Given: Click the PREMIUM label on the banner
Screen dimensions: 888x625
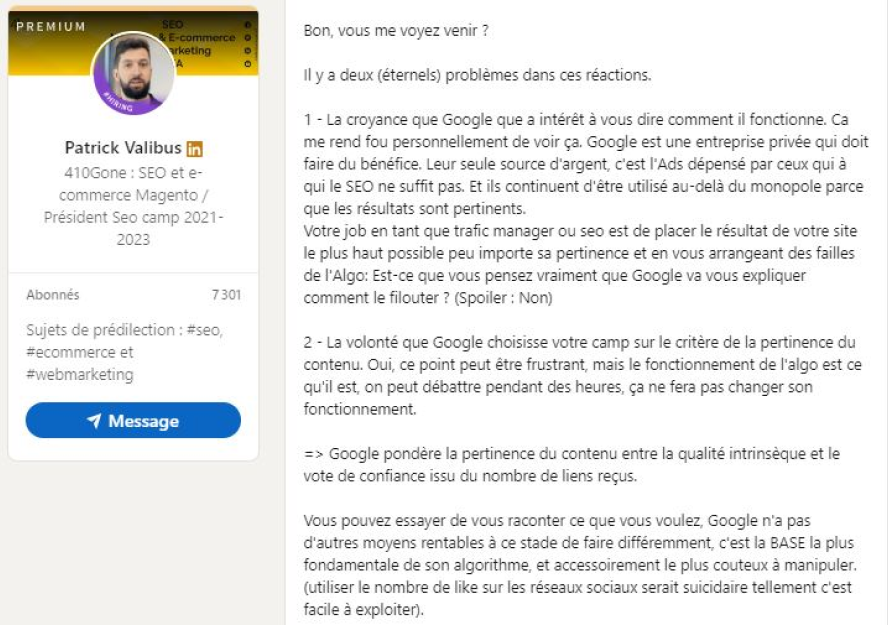Looking at the screenshot, I should (x=51, y=27).
